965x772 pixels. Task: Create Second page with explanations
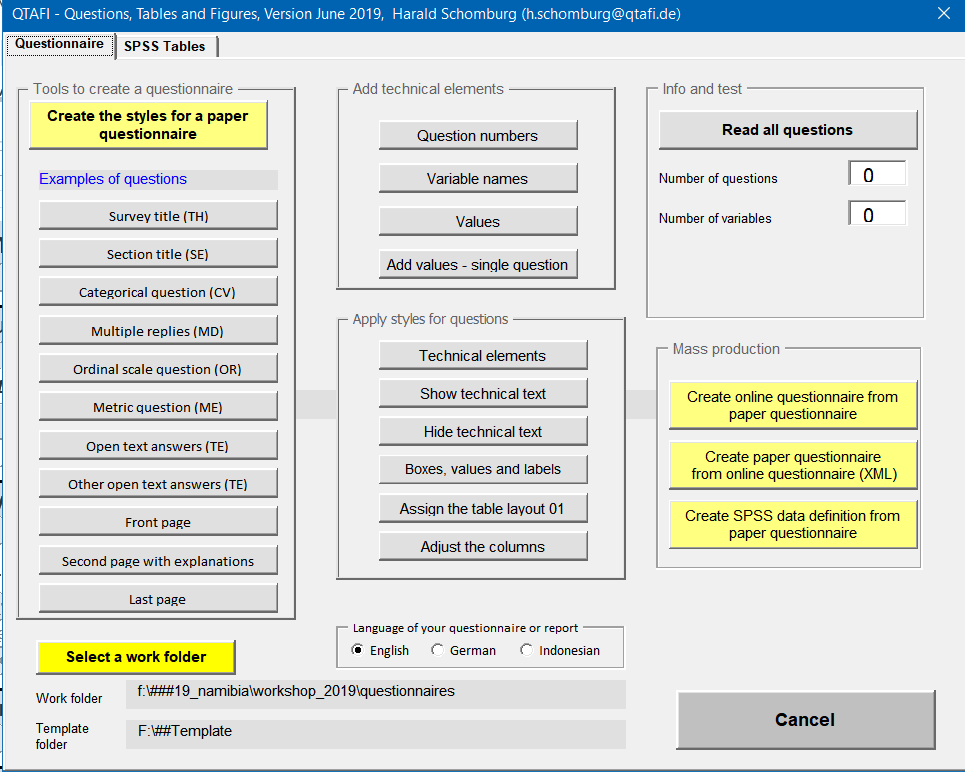(158, 561)
